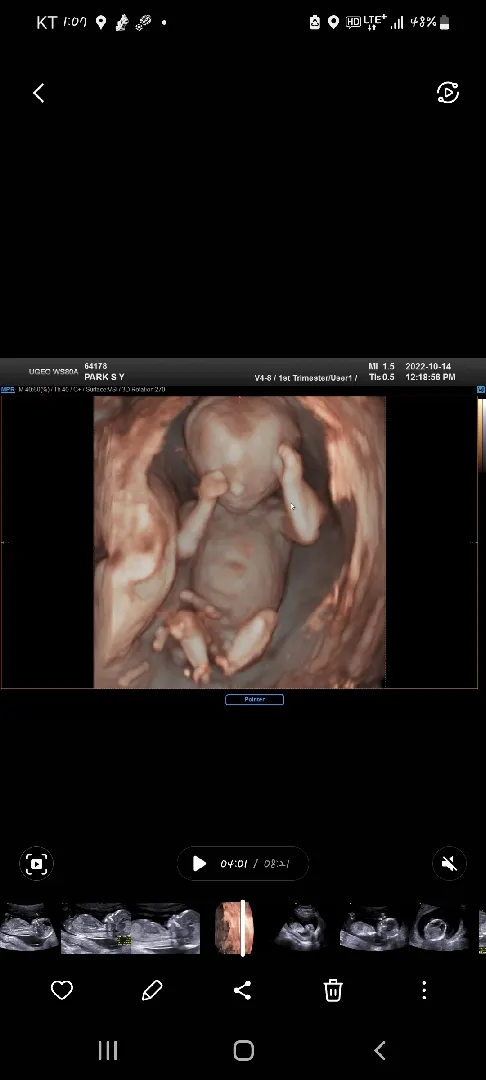Tap the 3D fetus ultrasound video frame
Viewport: 486px width, 1080px height.
tap(240, 542)
